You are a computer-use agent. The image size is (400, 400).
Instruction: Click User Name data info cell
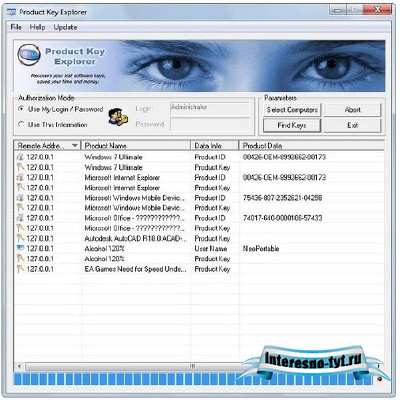[211, 249]
